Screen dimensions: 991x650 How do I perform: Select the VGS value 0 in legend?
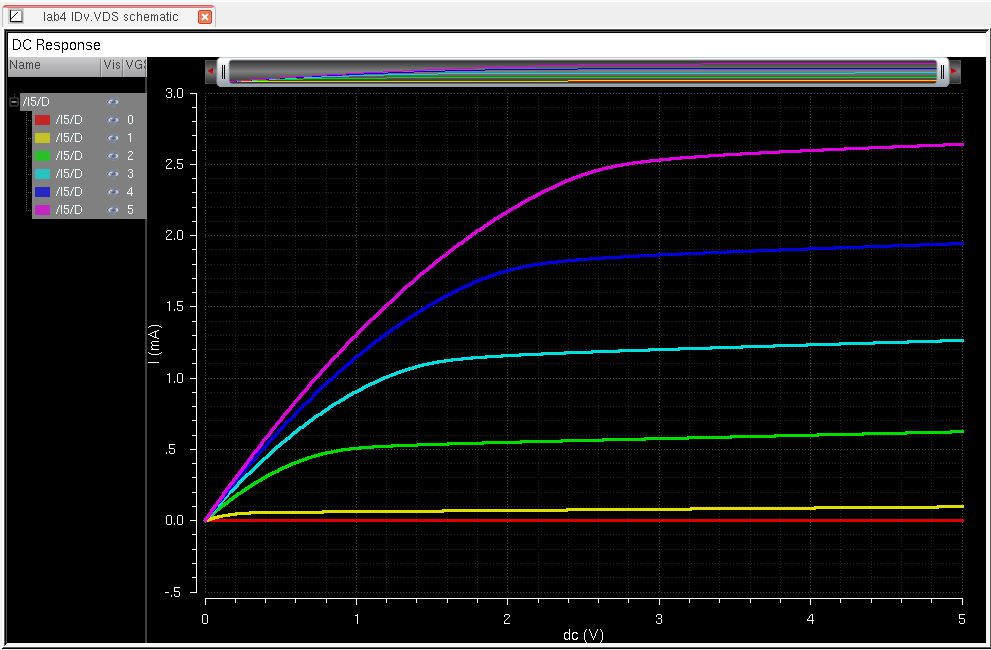coord(130,120)
